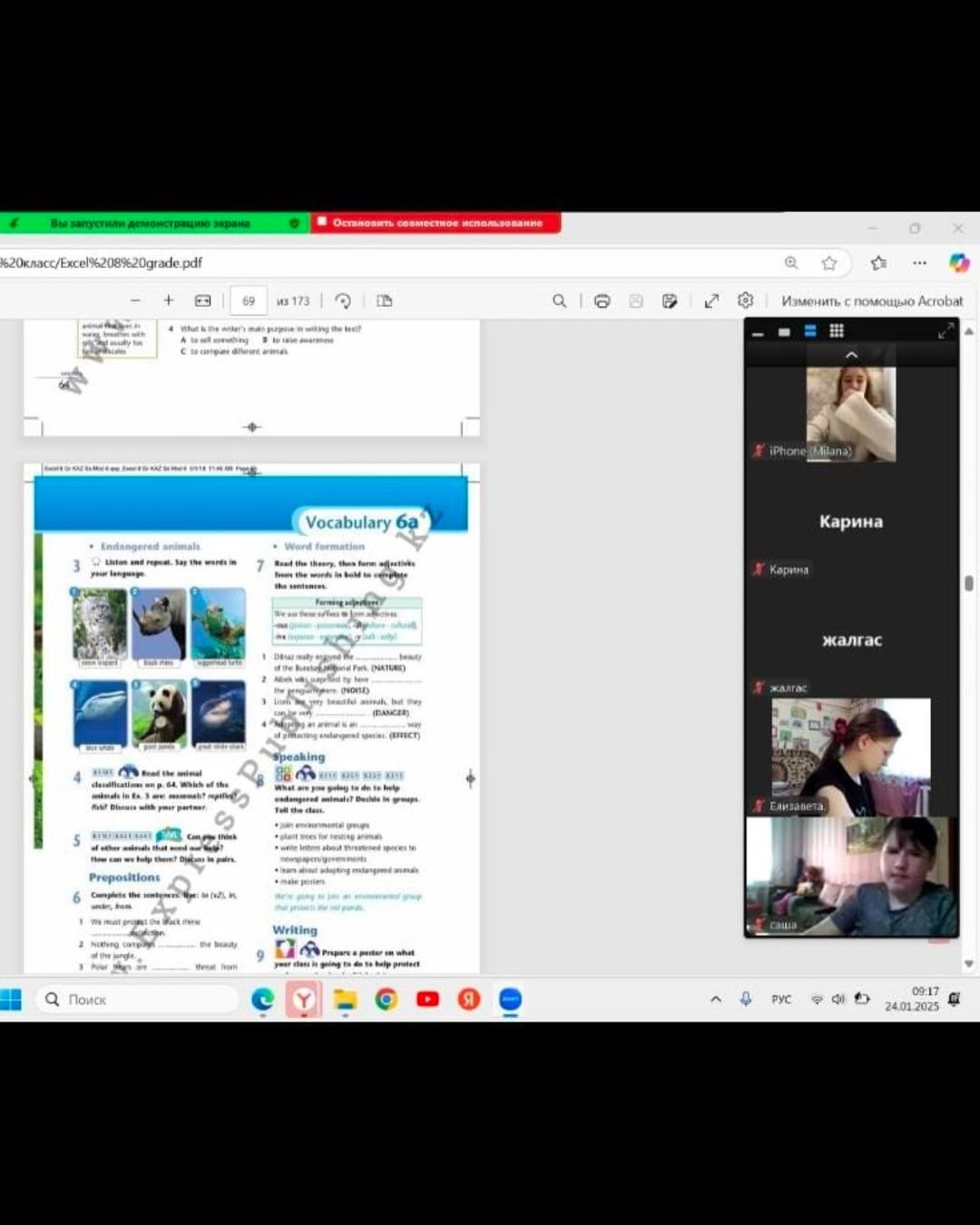Open browser Settings and more menu (three dots)
This screenshot has height=1225, width=980.
click(919, 263)
